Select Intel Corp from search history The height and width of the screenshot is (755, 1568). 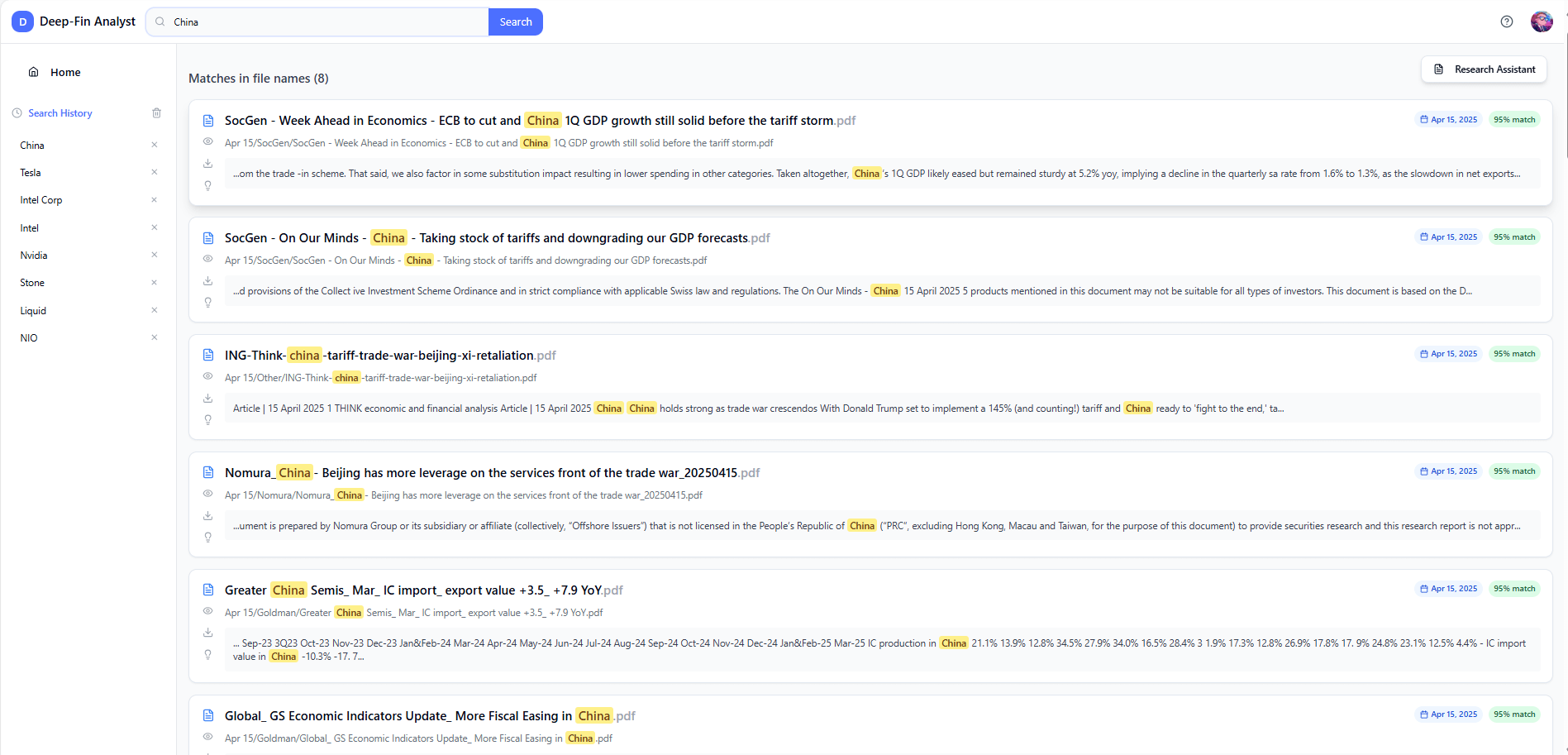tap(41, 200)
